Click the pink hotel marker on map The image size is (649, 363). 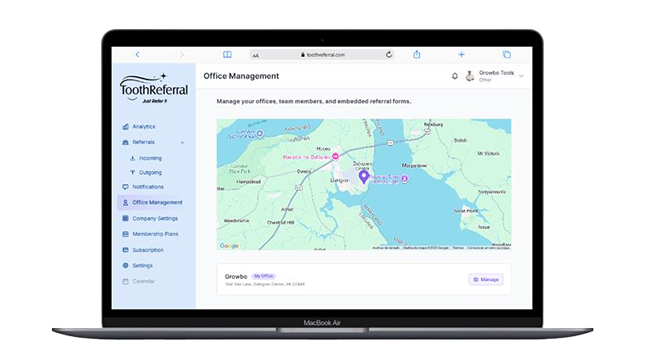coord(336,156)
